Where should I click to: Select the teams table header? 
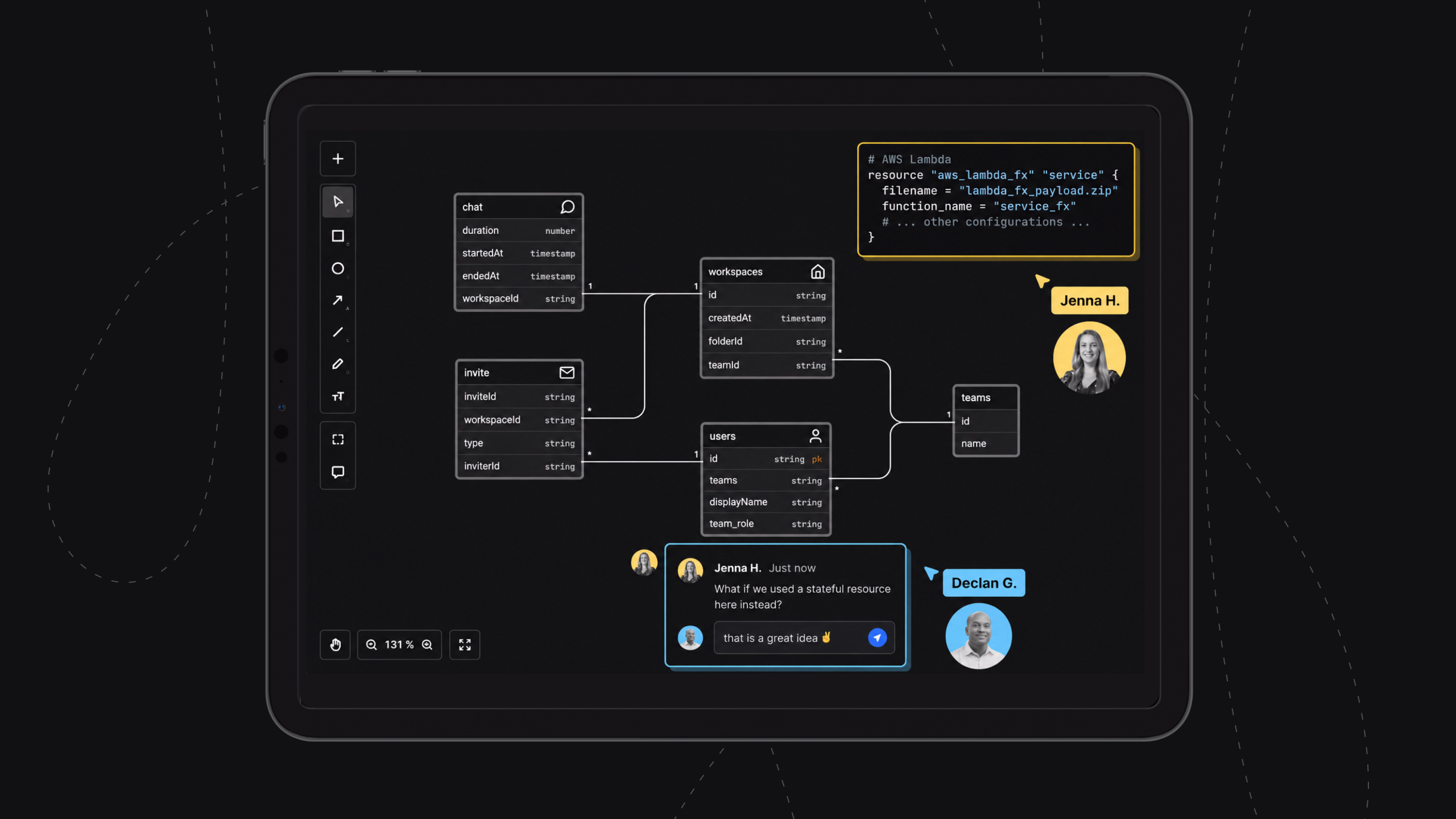click(x=986, y=398)
